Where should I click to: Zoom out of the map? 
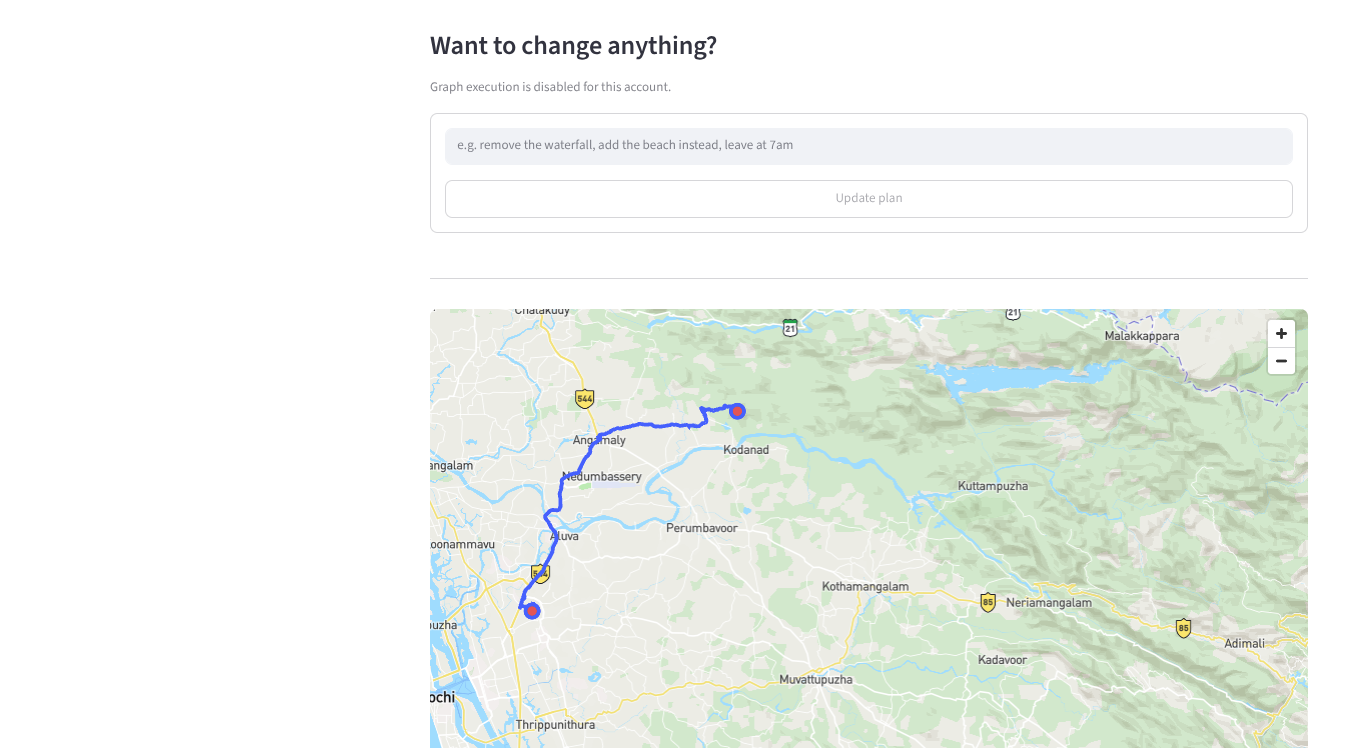1281,361
